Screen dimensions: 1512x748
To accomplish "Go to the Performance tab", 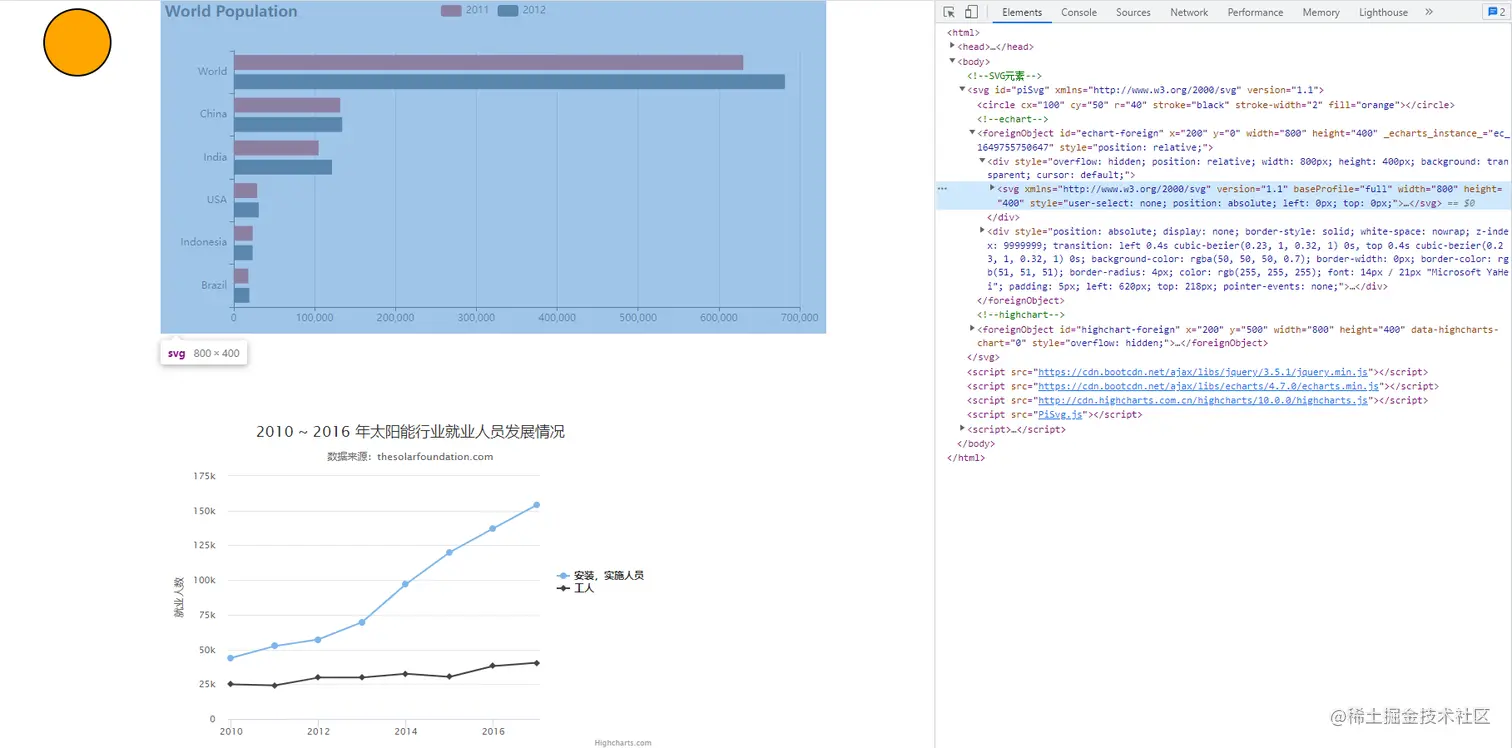I will 1255,12.
